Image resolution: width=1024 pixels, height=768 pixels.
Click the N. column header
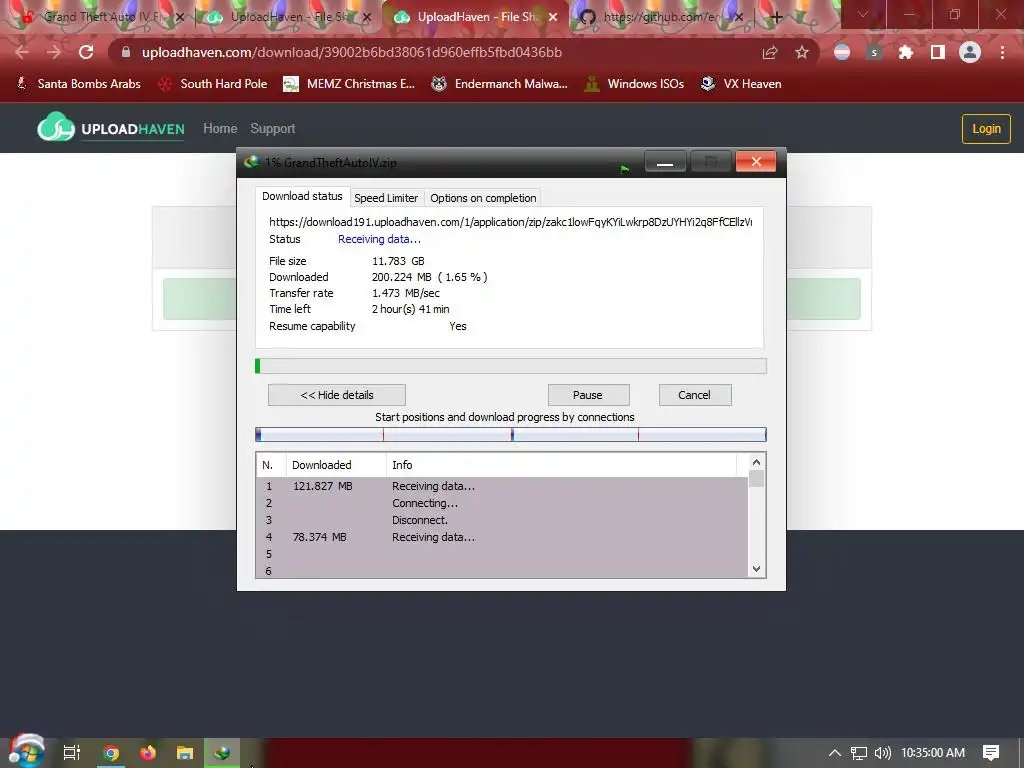coord(270,465)
